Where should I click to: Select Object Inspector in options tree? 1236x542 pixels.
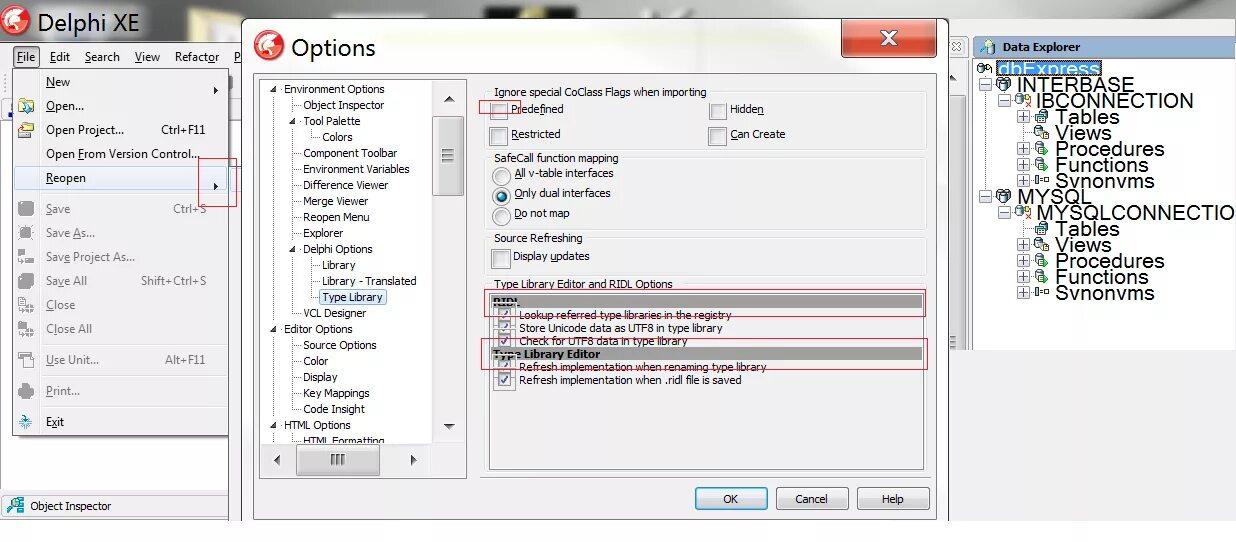click(x=343, y=105)
